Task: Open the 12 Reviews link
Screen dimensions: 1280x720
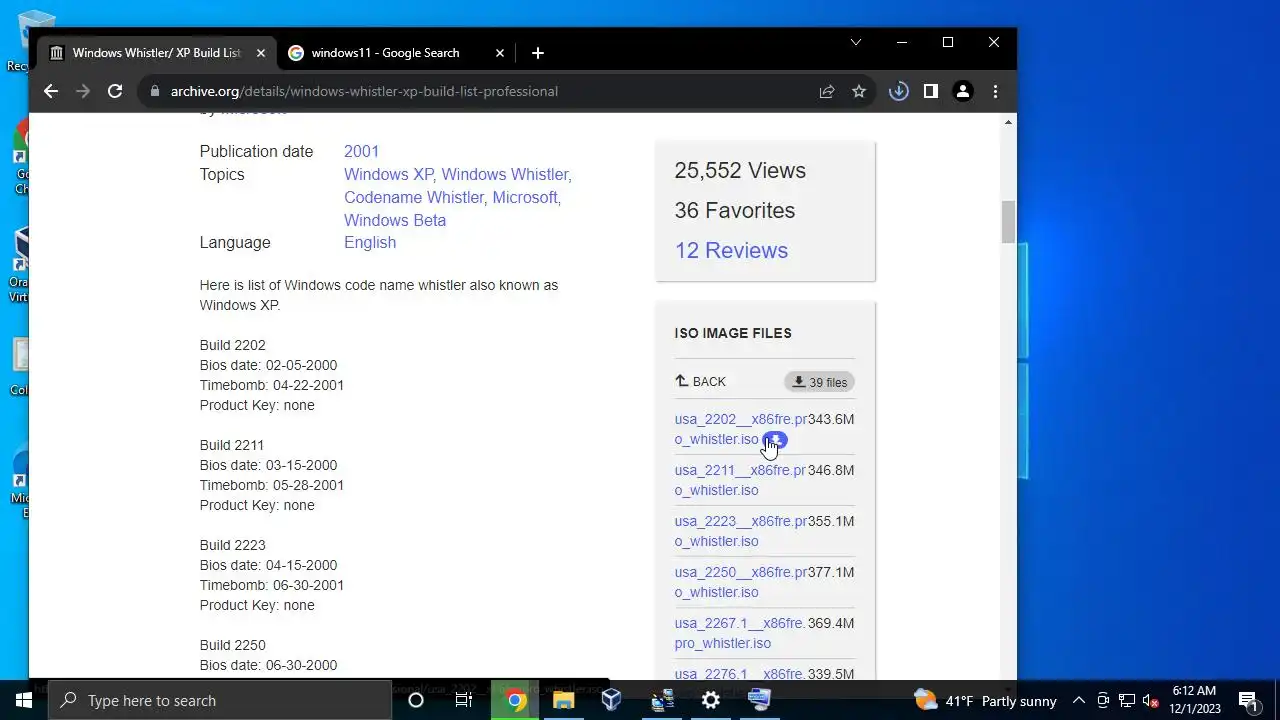Action: [x=731, y=250]
